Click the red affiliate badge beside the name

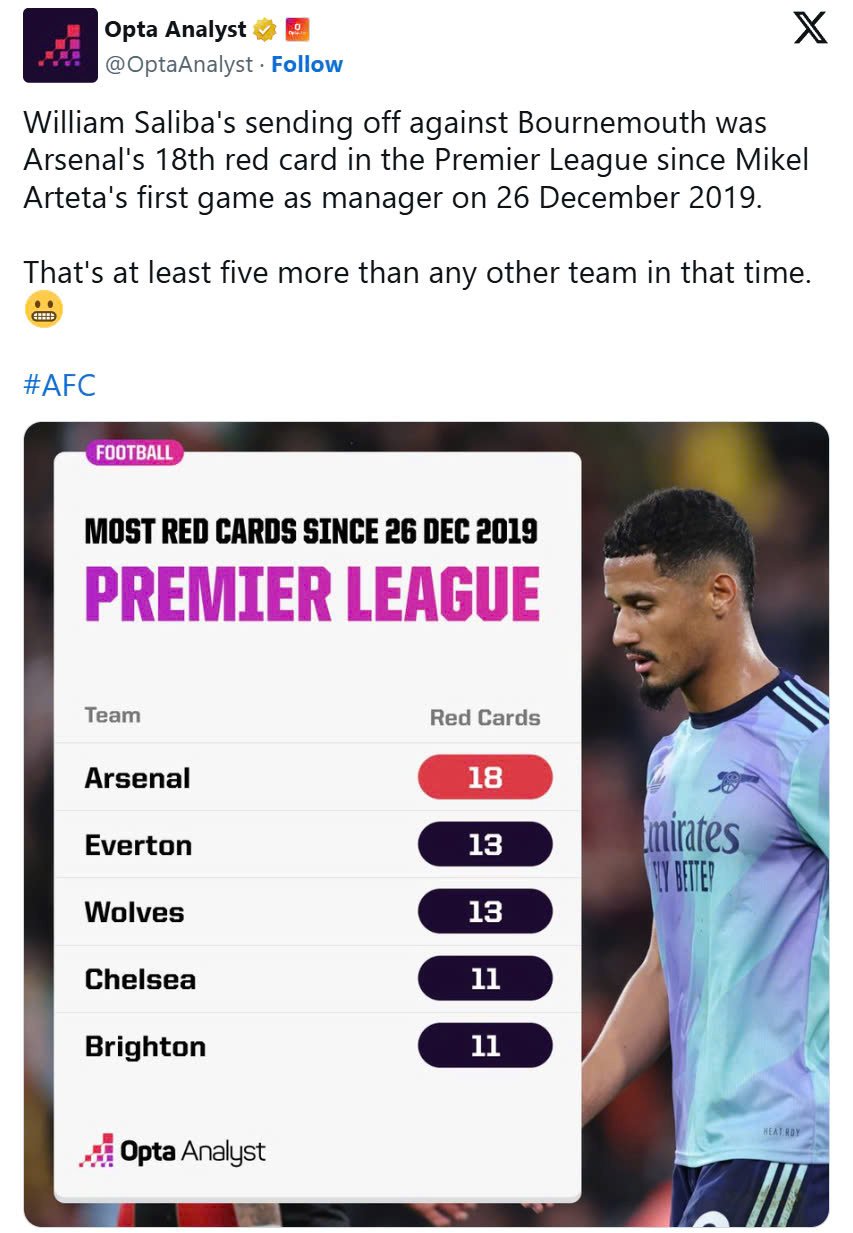pyautogui.click(x=297, y=30)
